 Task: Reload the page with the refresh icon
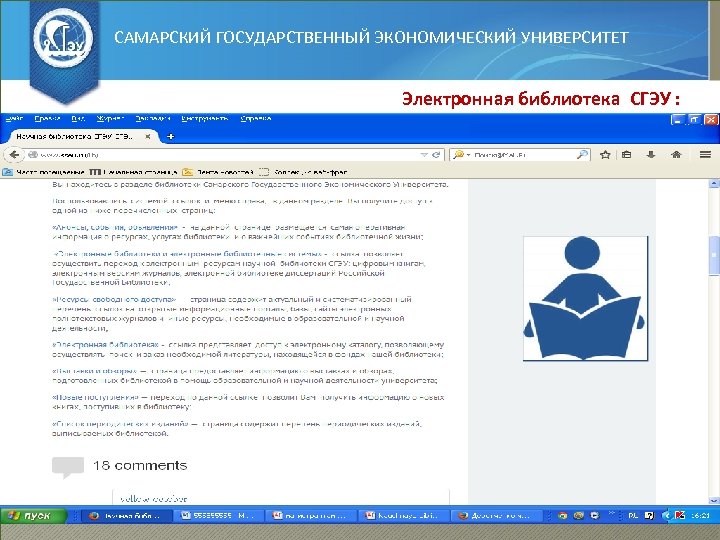(436, 155)
